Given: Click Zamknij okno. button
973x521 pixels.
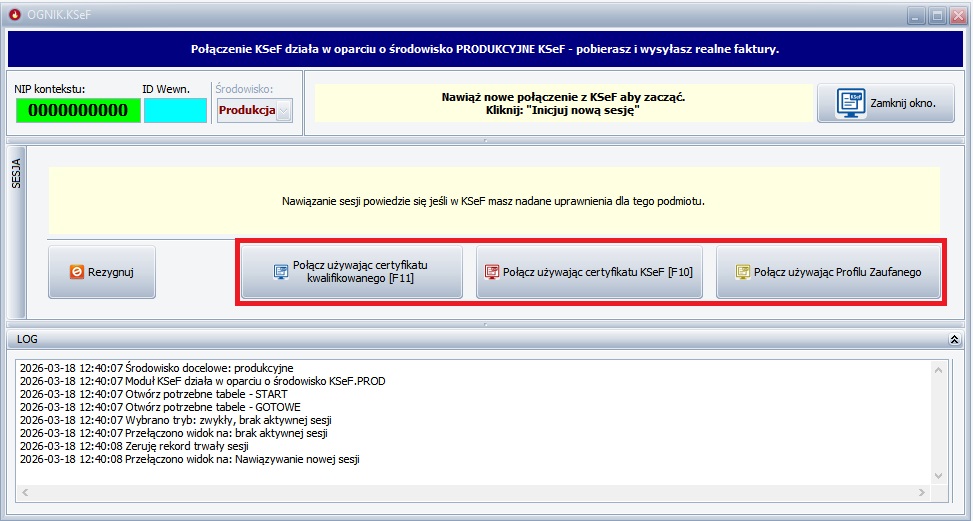Looking at the screenshot, I should click(x=886, y=103).
